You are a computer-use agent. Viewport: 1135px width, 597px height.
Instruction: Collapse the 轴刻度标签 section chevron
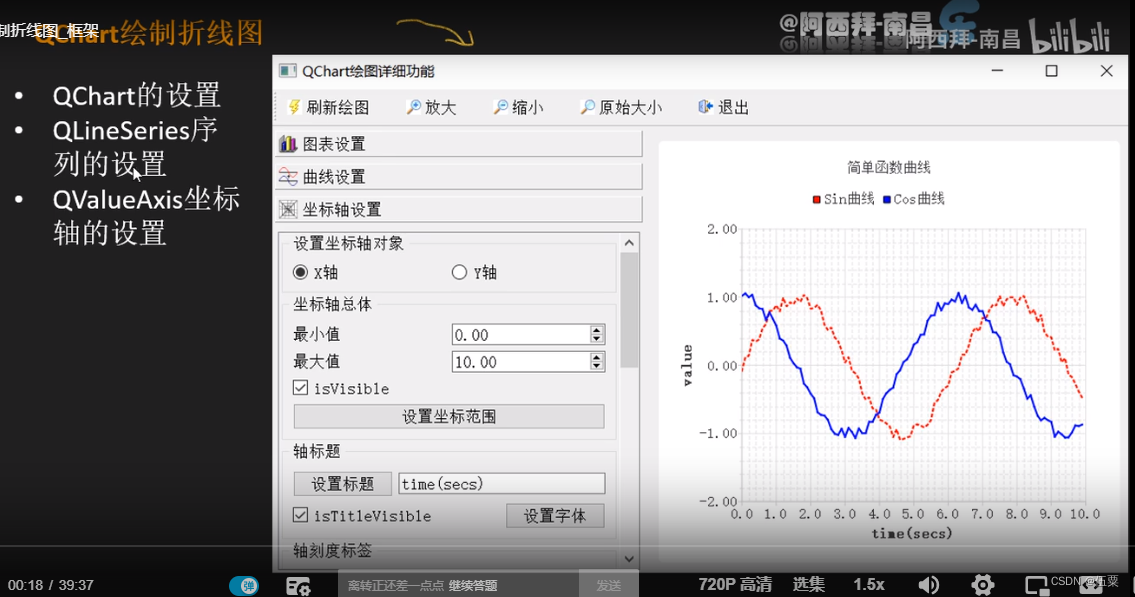(x=627, y=559)
